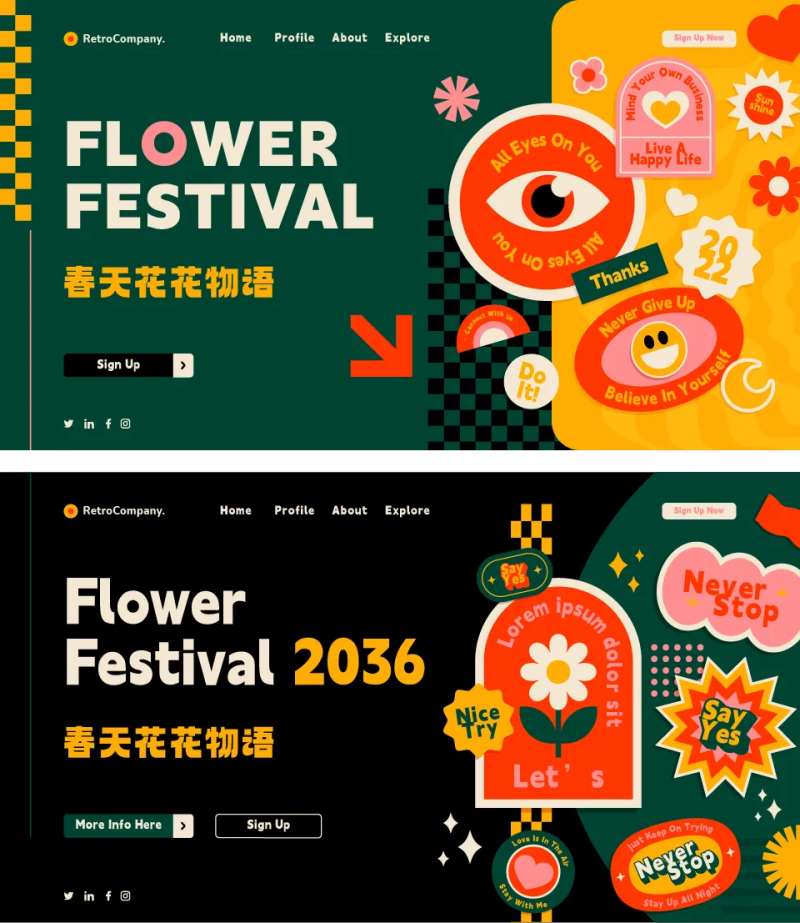Select Profile in the green banner navigation

[x=294, y=38]
